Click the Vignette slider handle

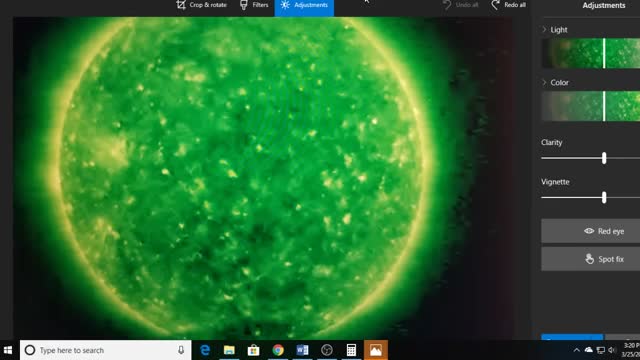coord(604,198)
